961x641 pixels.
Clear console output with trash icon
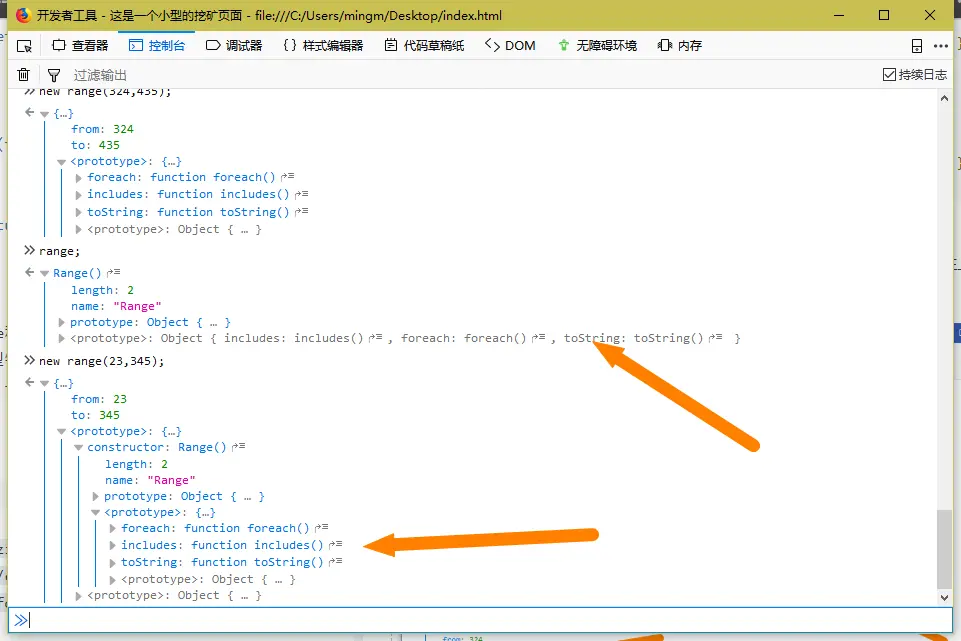pyautogui.click(x=23, y=75)
